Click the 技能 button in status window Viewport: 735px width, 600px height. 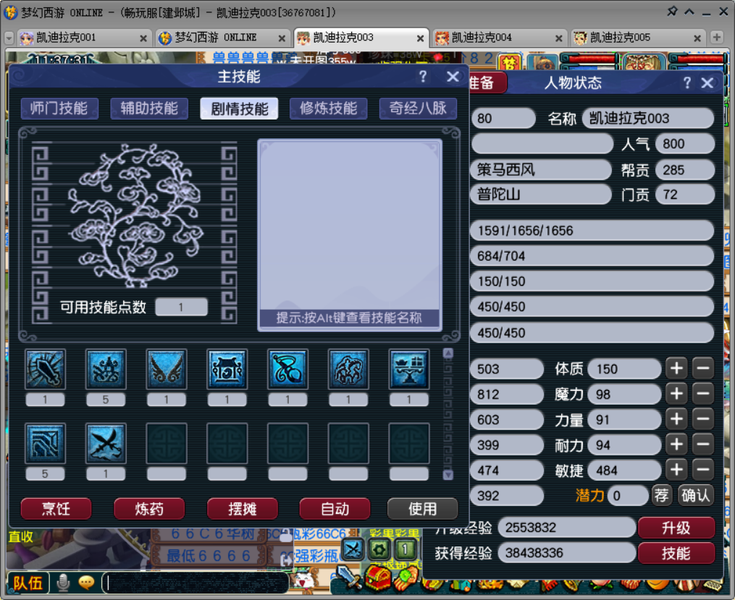coord(676,553)
